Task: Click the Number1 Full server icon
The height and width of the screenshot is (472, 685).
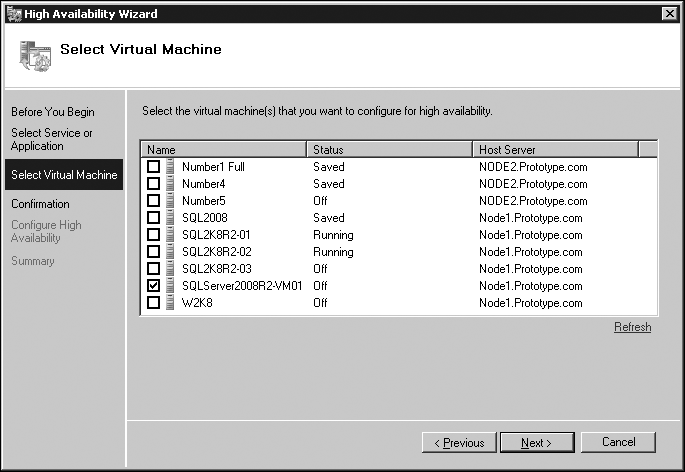Action: 170,167
